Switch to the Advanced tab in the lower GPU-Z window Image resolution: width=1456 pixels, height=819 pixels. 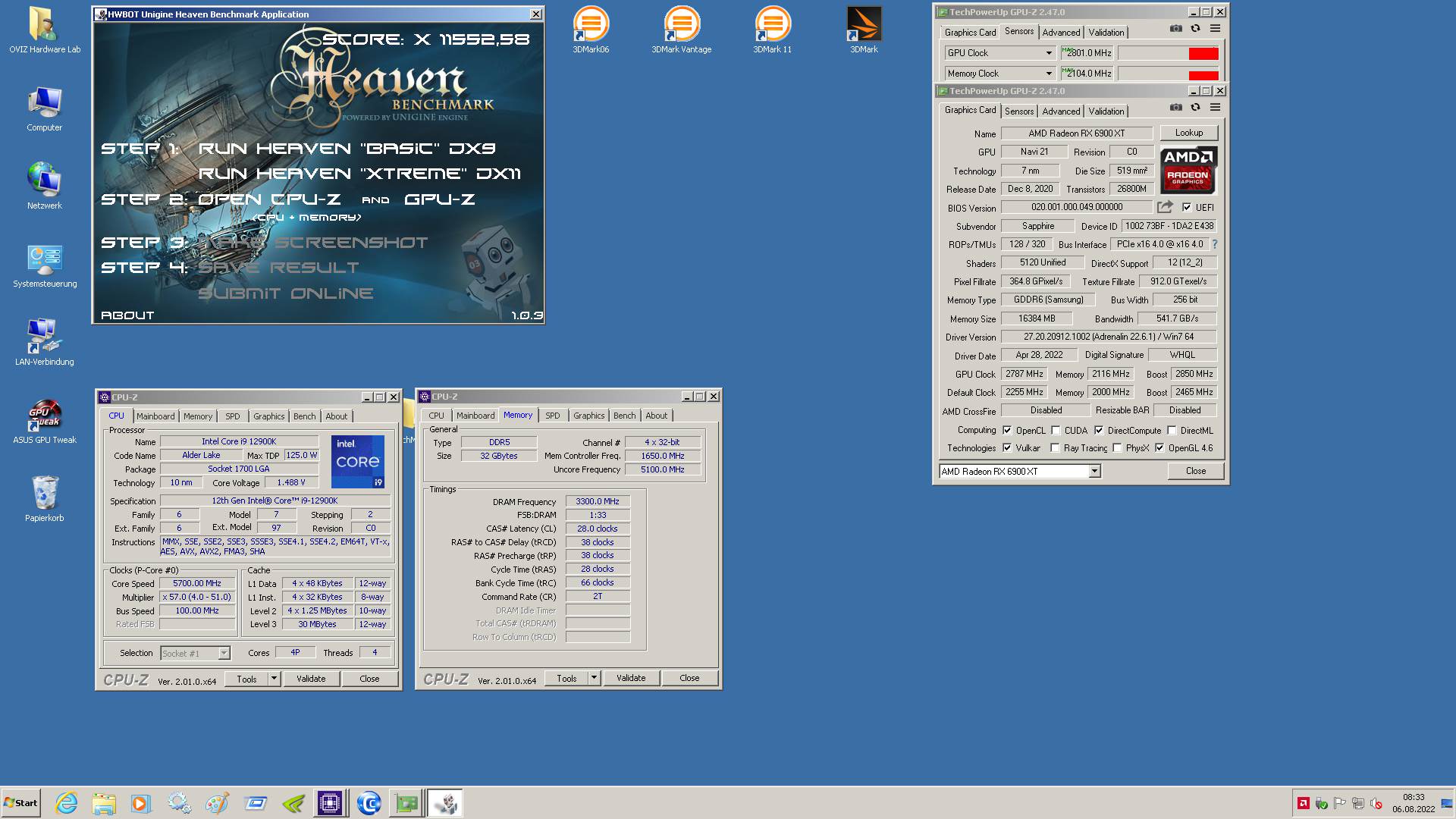point(1061,111)
